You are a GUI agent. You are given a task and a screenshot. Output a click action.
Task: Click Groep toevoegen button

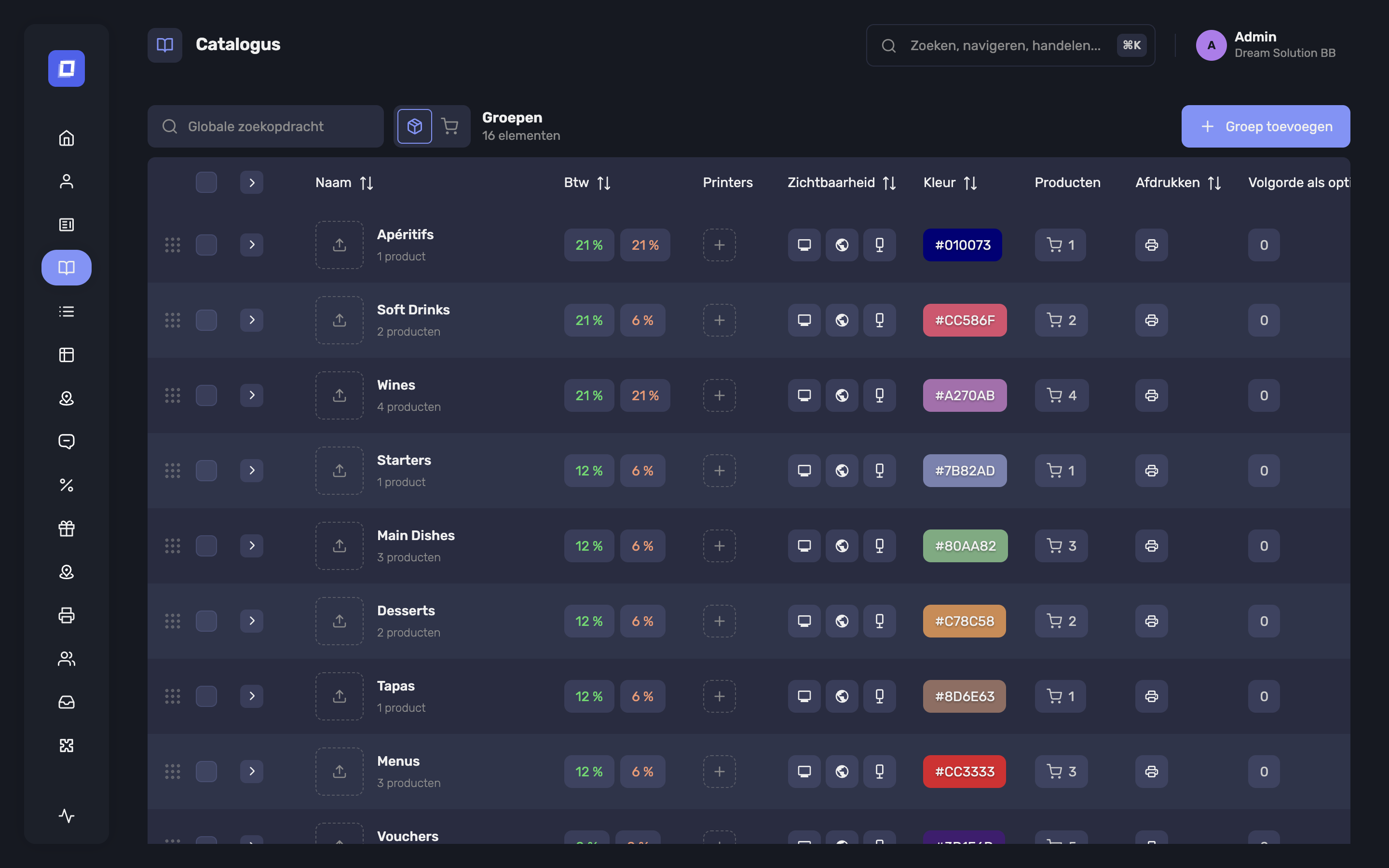pos(1266,126)
